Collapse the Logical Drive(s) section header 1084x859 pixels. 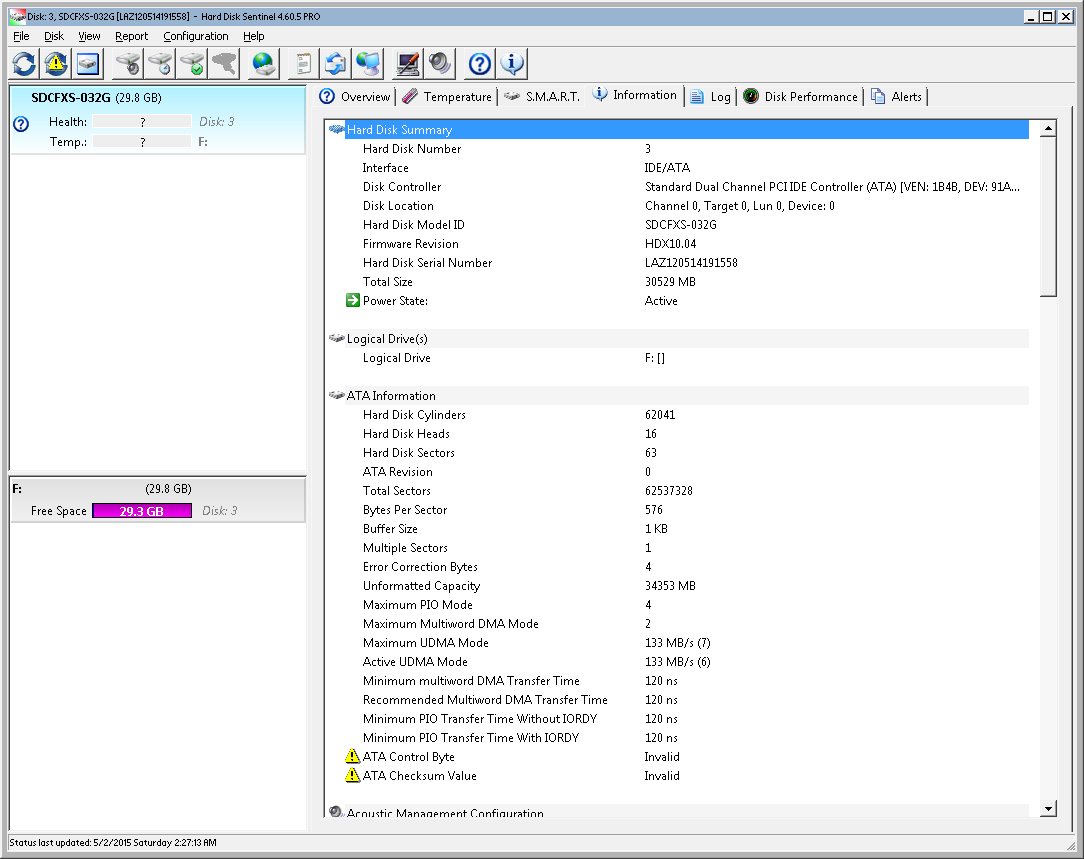[x=387, y=339]
